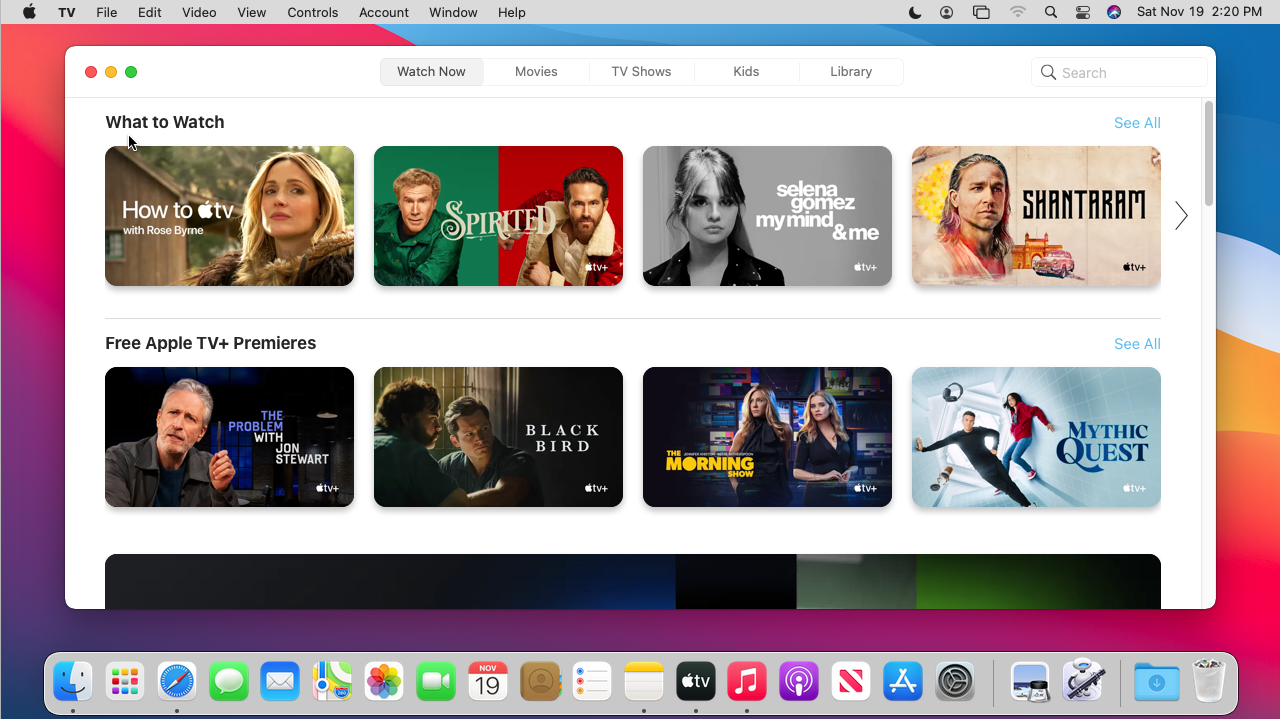The image size is (1280, 719).
Task: Open Finder from the Dock
Action: click(73, 682)
